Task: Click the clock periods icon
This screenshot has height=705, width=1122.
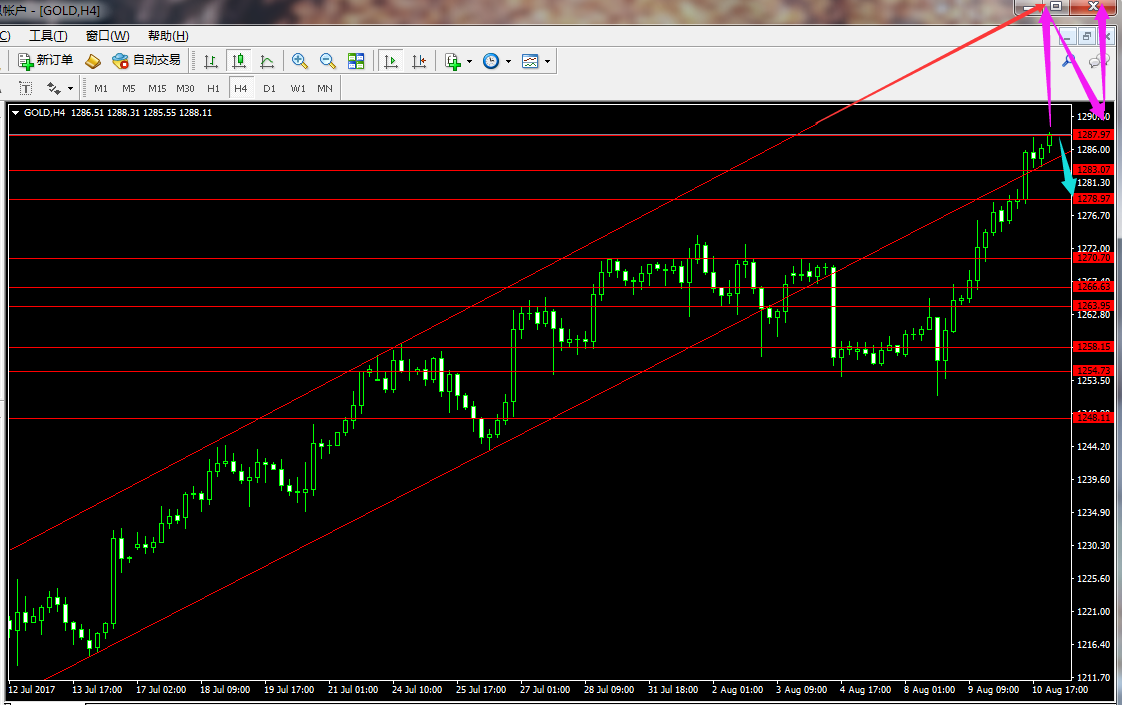Action: (491, 62)
